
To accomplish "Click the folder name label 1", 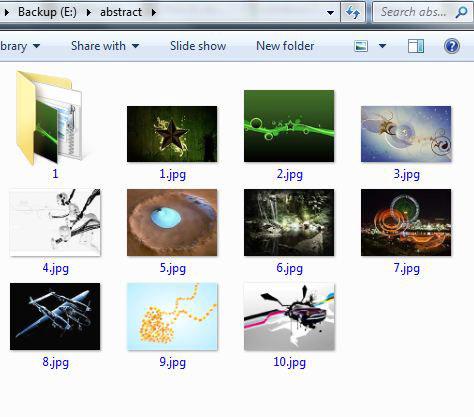I will (55, 174).
